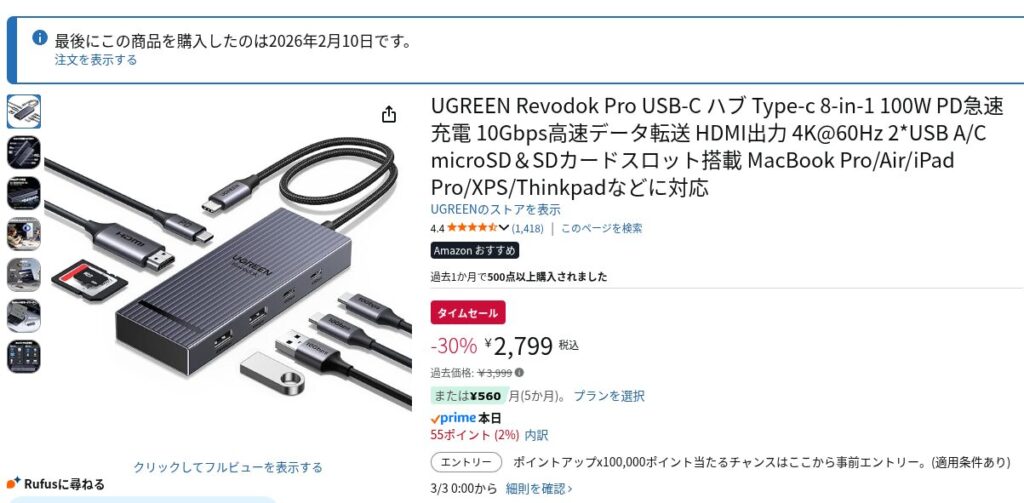Click the エントリー button
Image resolution: width=1024 pixels, height=503 pixels.
[466, 462]
